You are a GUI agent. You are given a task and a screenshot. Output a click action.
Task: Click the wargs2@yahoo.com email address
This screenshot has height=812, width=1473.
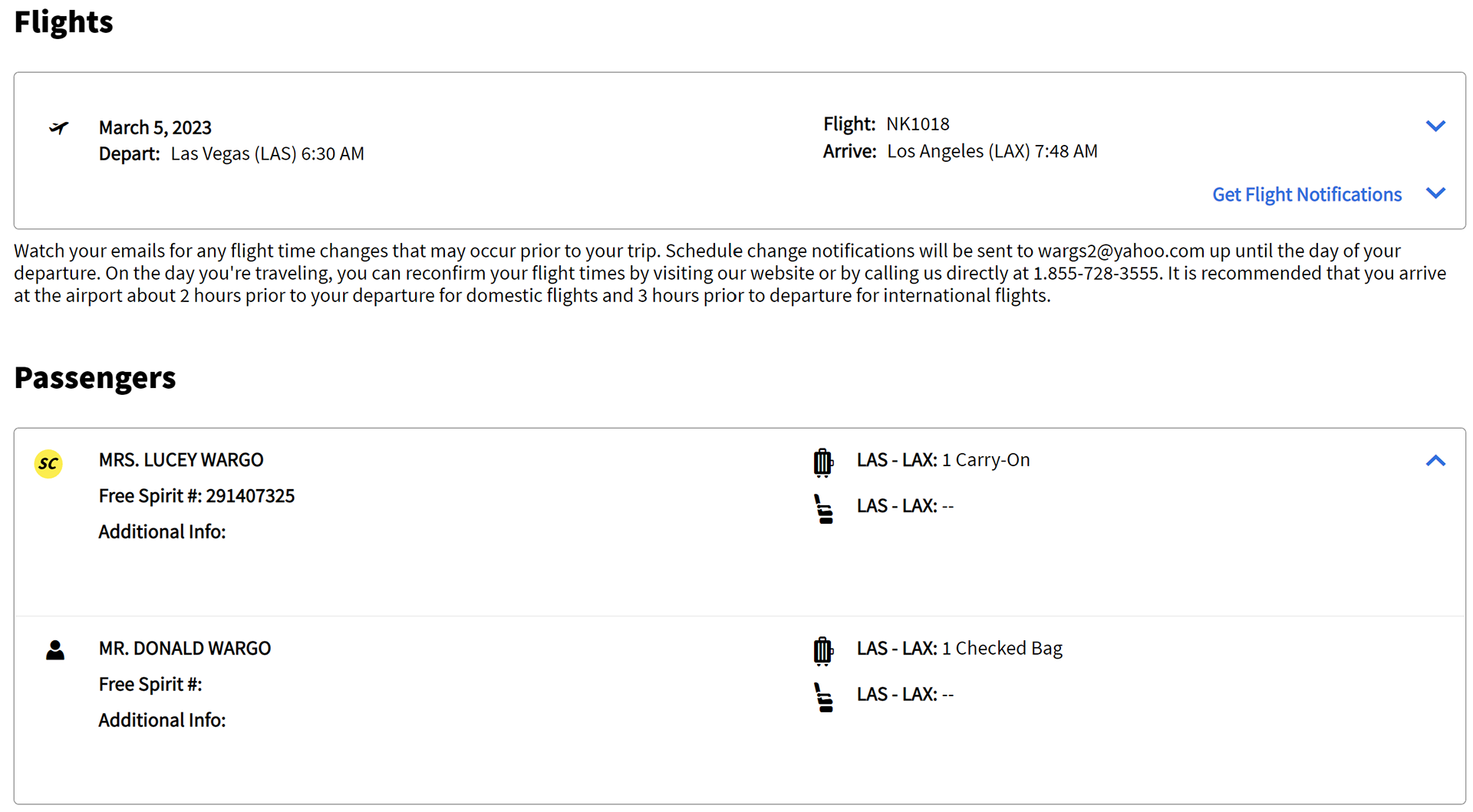[x=1121, y=251]
